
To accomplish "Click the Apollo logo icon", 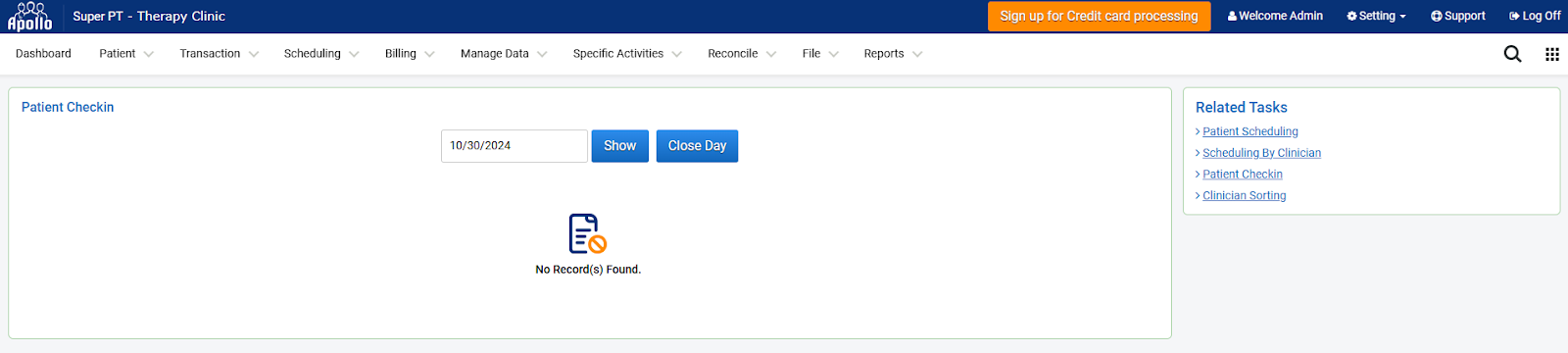I will pyautogui.click(x=29, y=17).
